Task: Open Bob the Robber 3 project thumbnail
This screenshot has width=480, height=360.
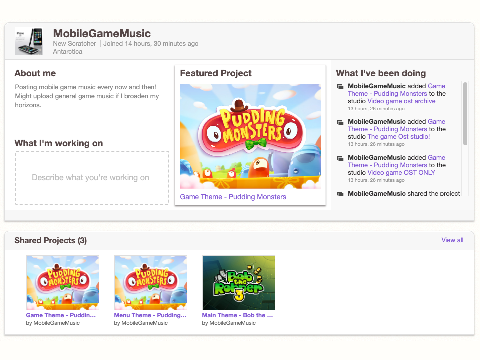Action: coord(239,283)
